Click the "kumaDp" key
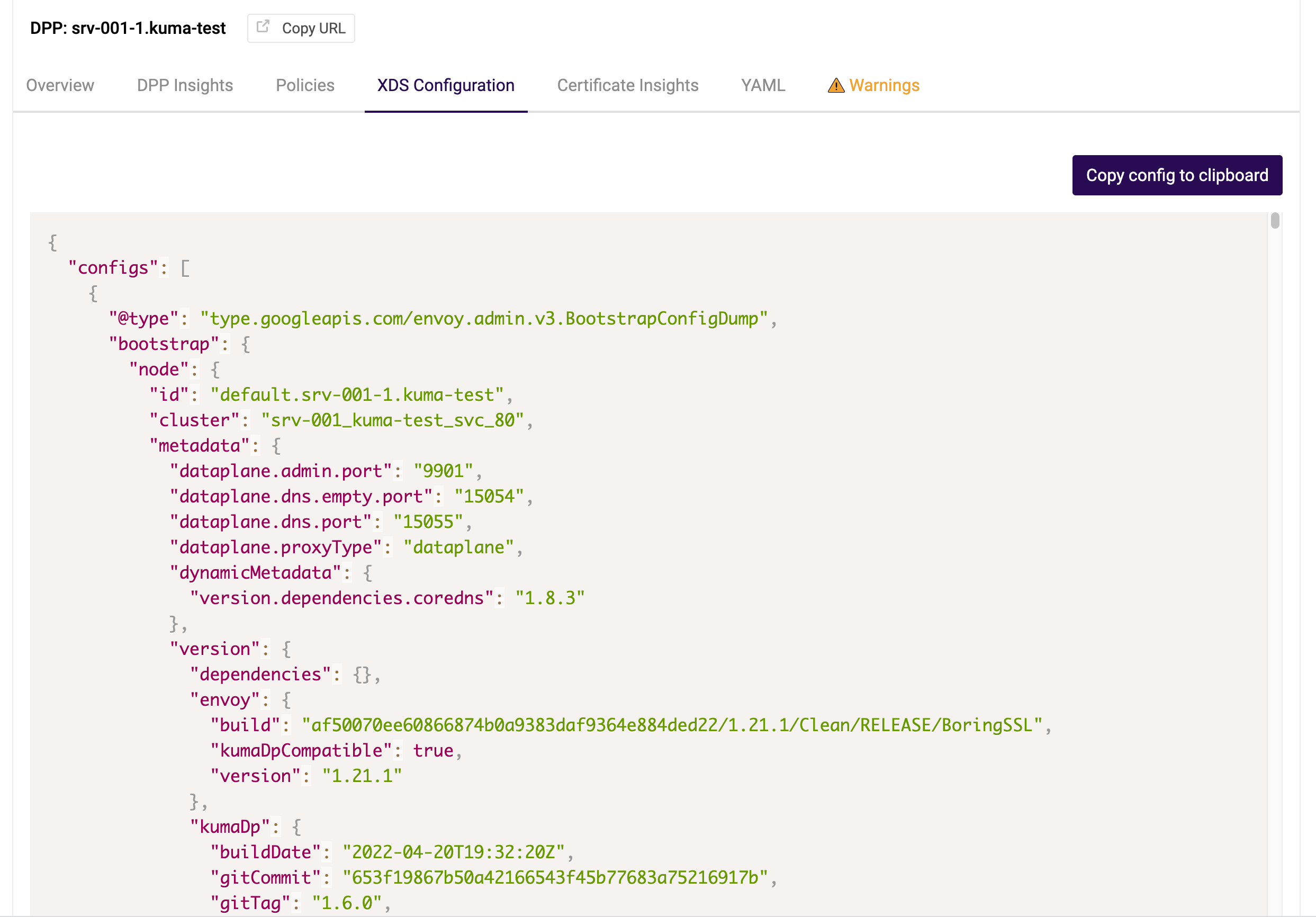Viewport: 1316px width, 917px height. click(x=230, y=827)
